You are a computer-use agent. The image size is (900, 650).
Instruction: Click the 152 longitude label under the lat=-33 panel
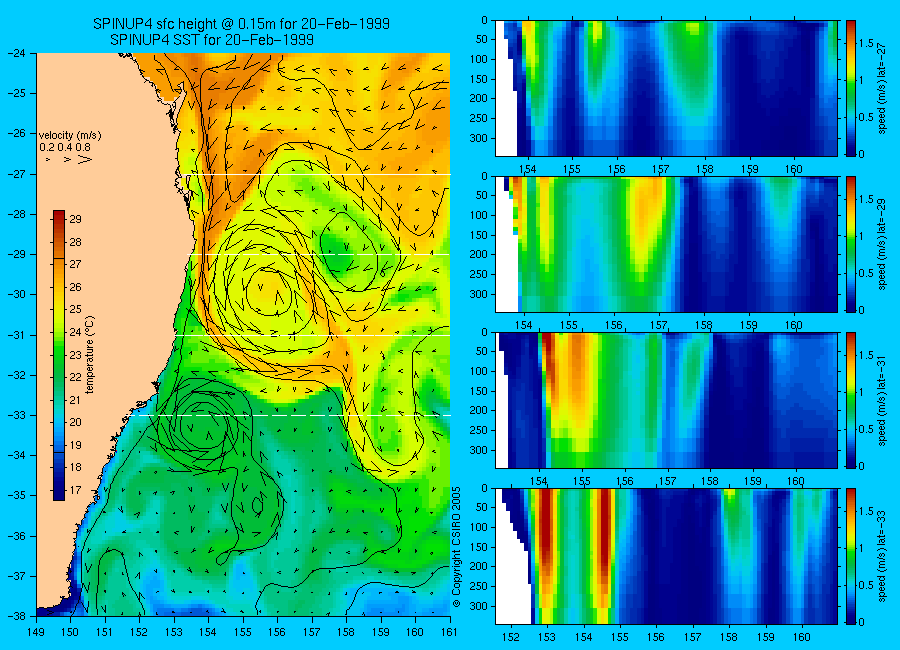coord(510,637)
